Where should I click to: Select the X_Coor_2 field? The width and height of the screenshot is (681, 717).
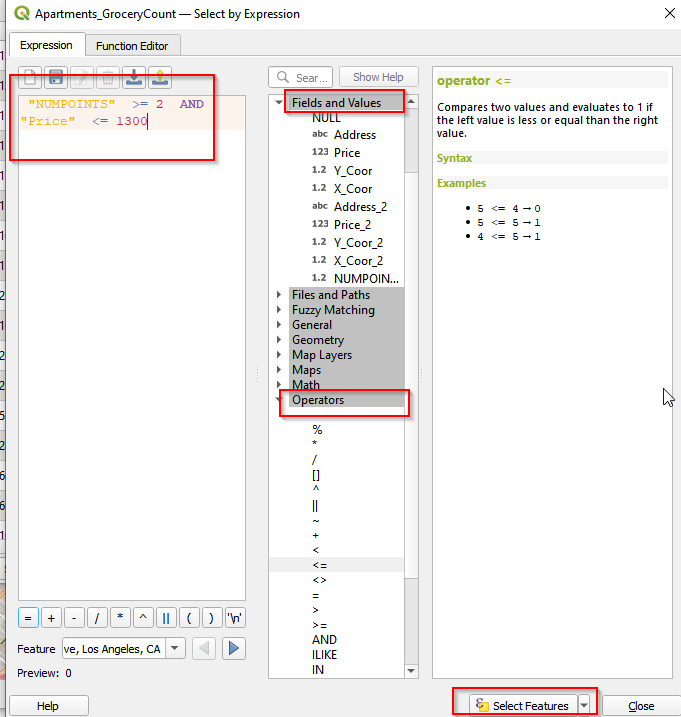pyautogui.click(x=359, y=261)
